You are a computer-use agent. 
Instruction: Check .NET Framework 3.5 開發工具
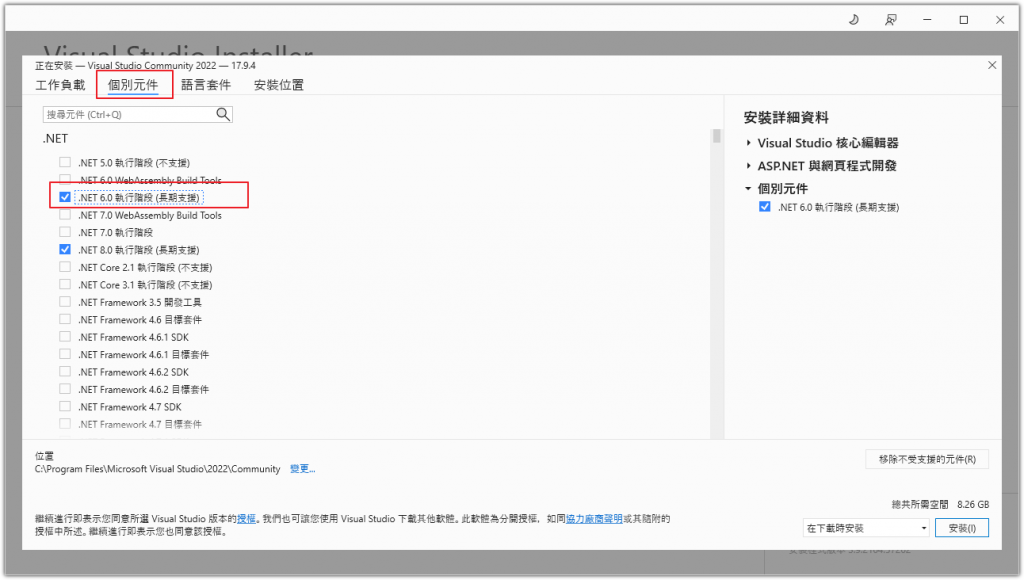pyautogui.click(x=65, y=302)
